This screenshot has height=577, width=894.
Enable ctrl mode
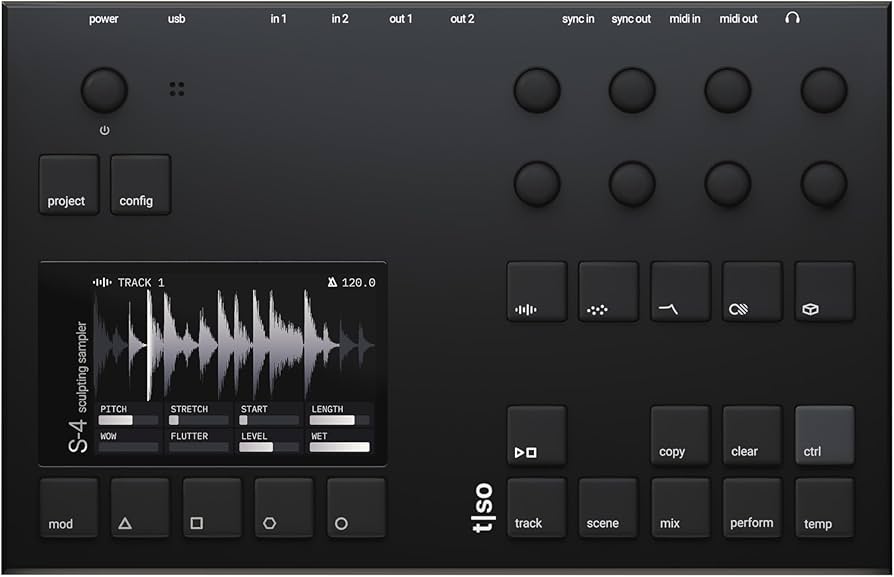824,437
